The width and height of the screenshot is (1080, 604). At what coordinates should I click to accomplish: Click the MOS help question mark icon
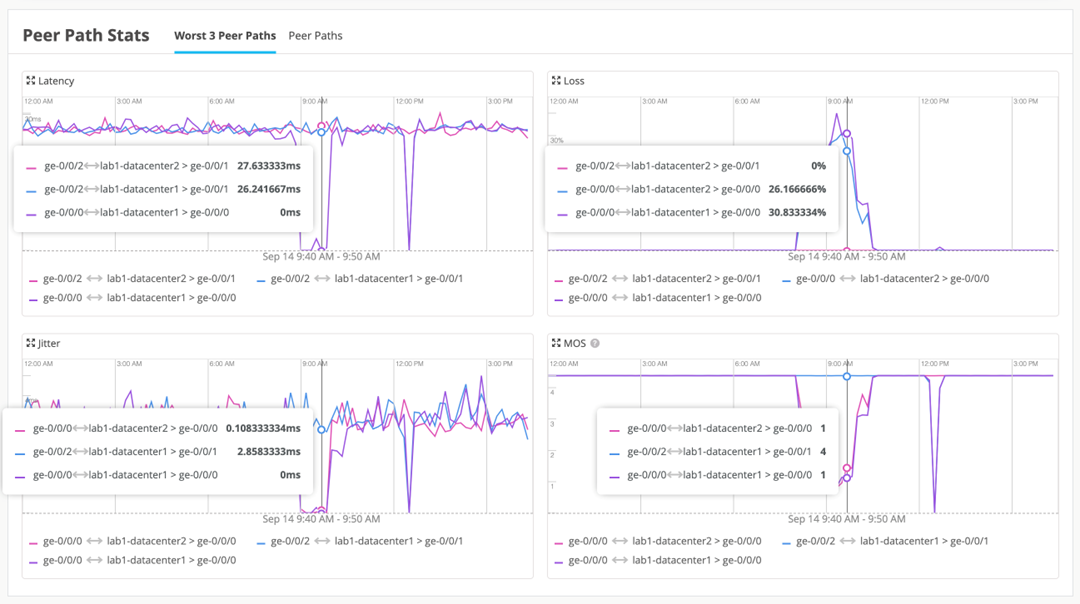(595, 344)
